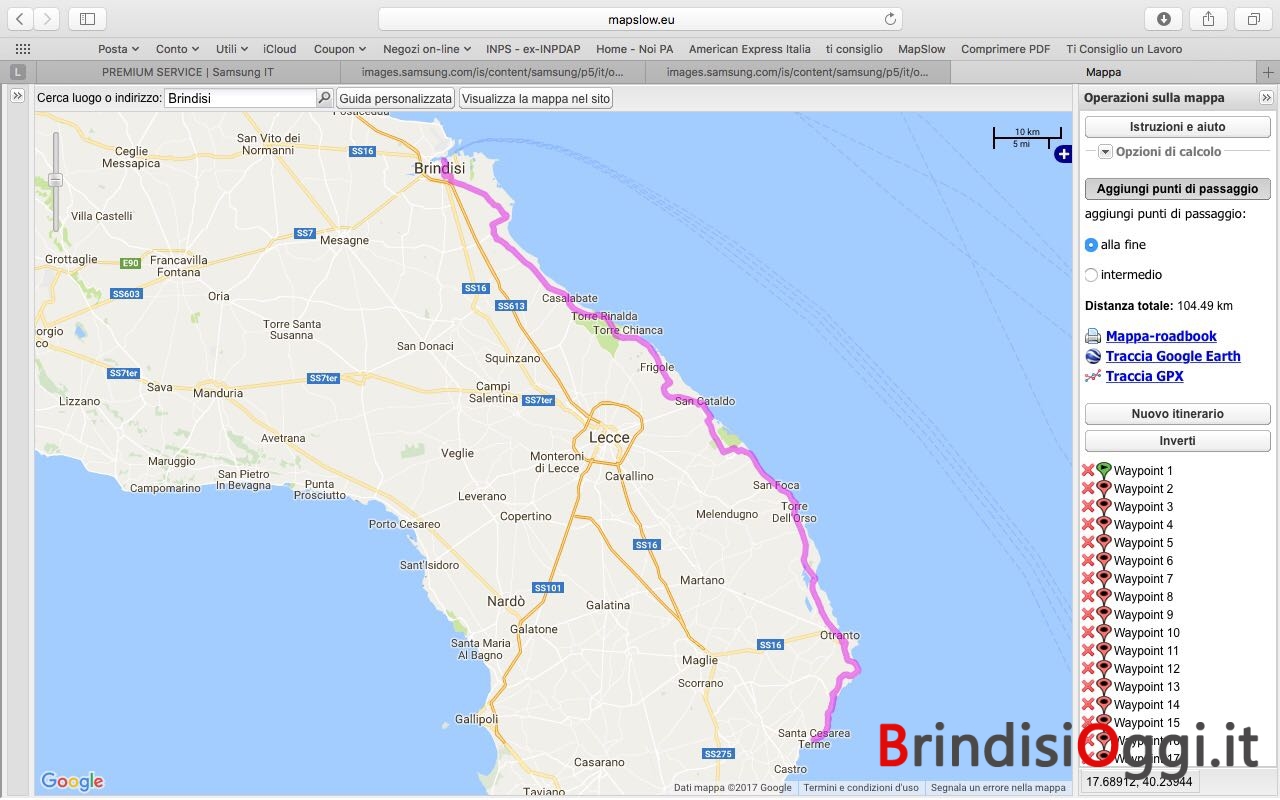Focus the Cerca luogo address field
Viewport: 1280px width, 800px height.
[241, 98]
